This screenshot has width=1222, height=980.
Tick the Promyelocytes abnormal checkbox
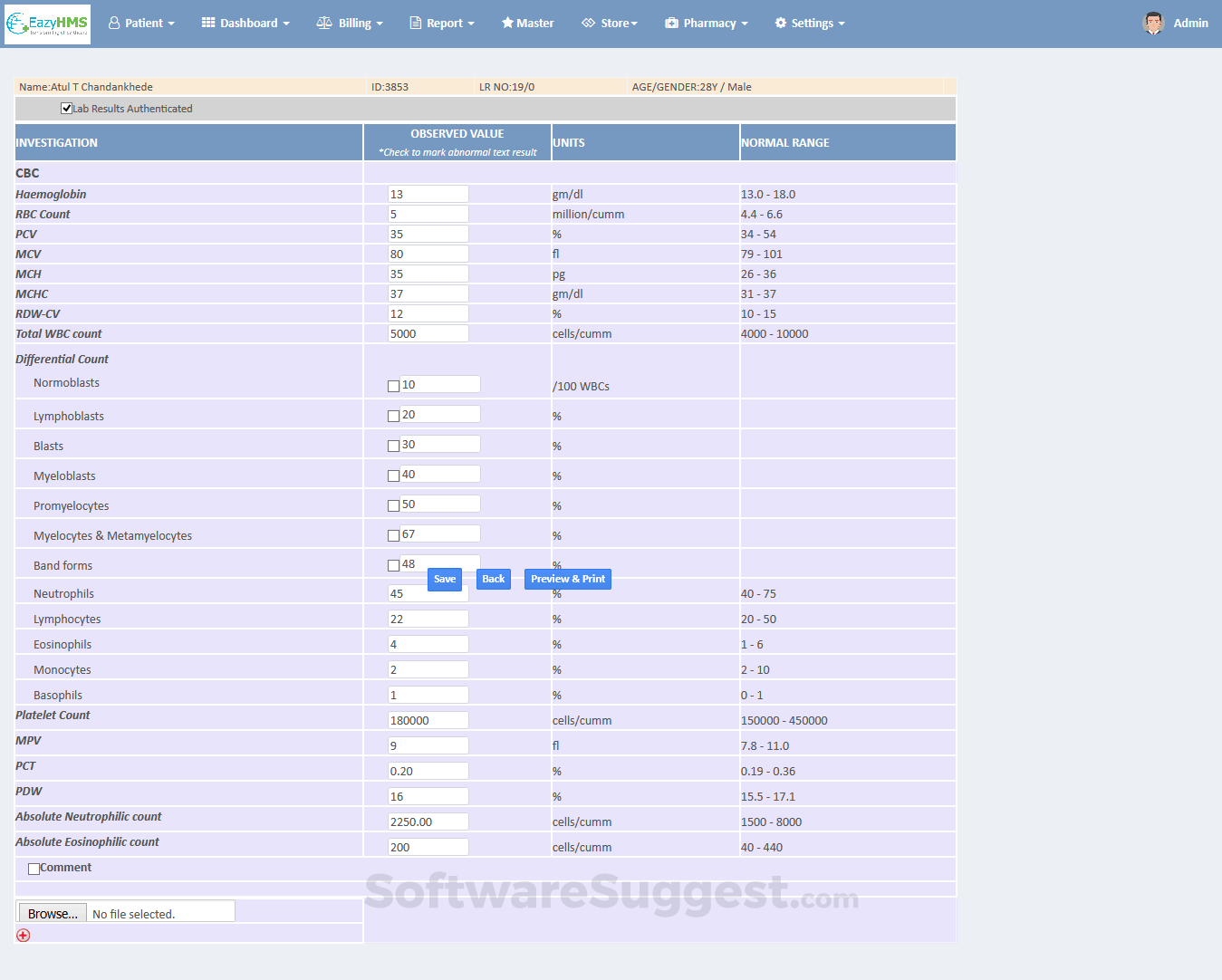tap(393, 505)
